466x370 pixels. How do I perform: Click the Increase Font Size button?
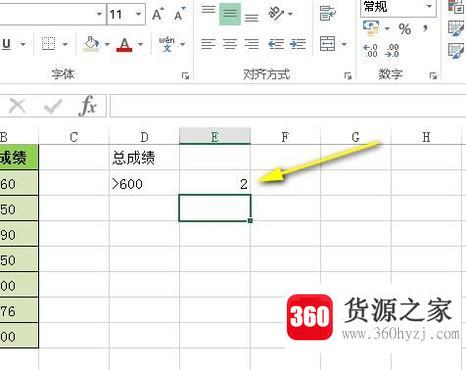pyautogui.click(x=158, y=14)
